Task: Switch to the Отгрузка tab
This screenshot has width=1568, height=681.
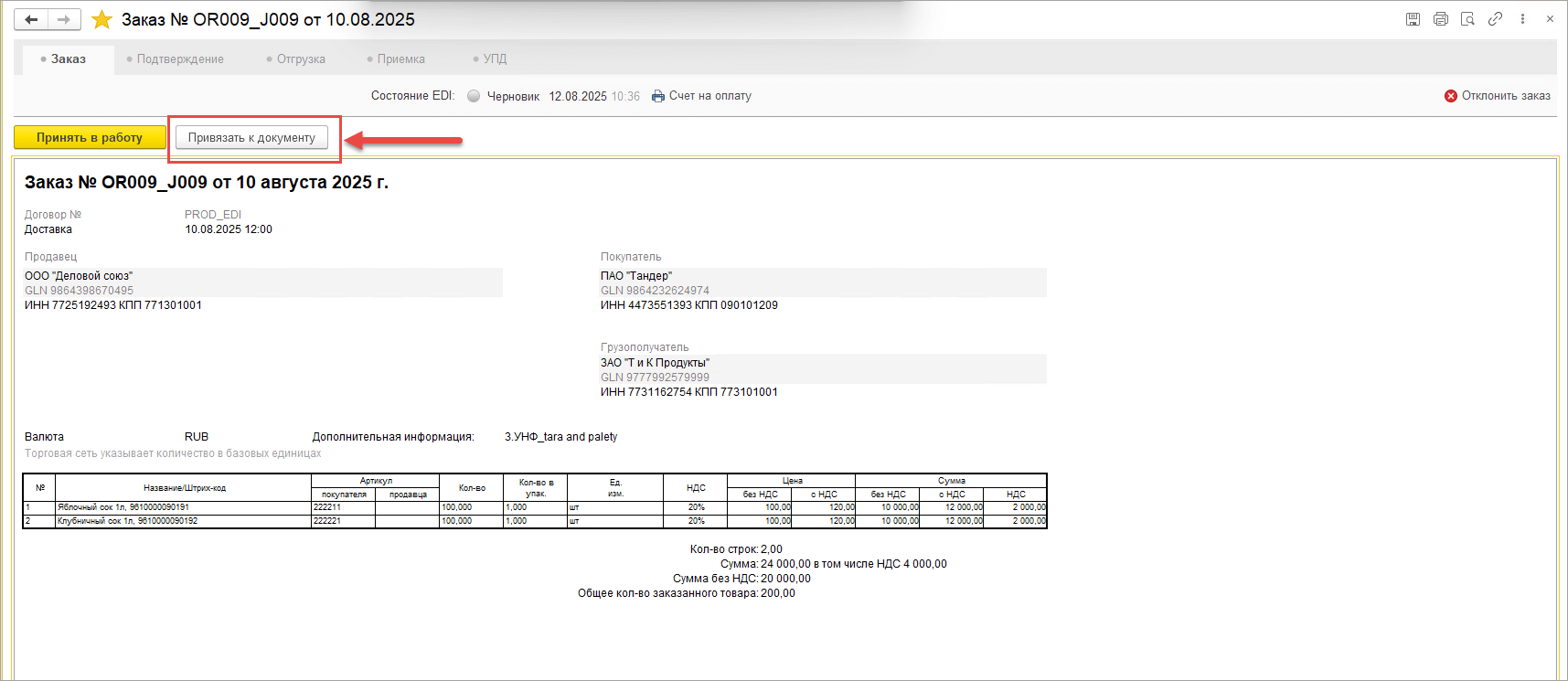Action: point(300,59)
